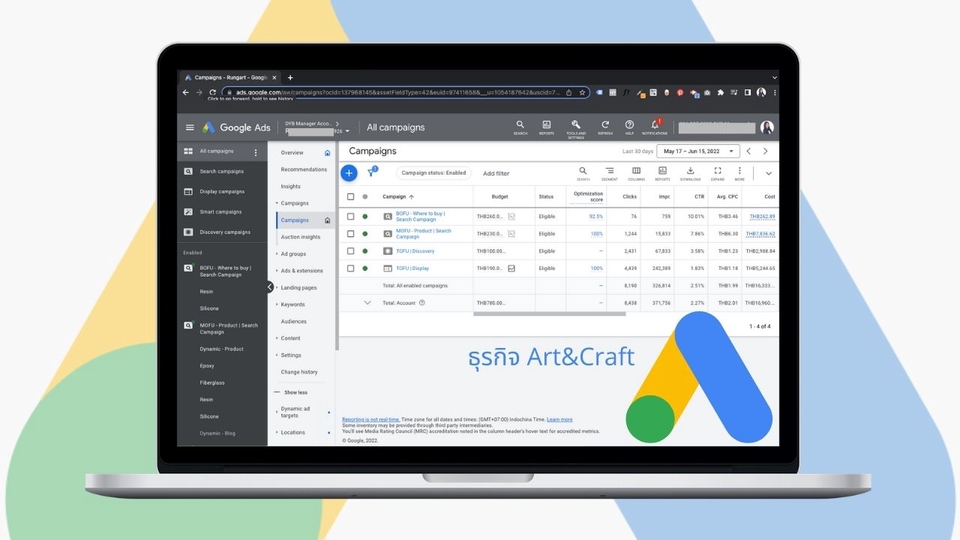Click the Google Ads logo
The height and width of the screenshot is (540, 960).
[236, 127]
